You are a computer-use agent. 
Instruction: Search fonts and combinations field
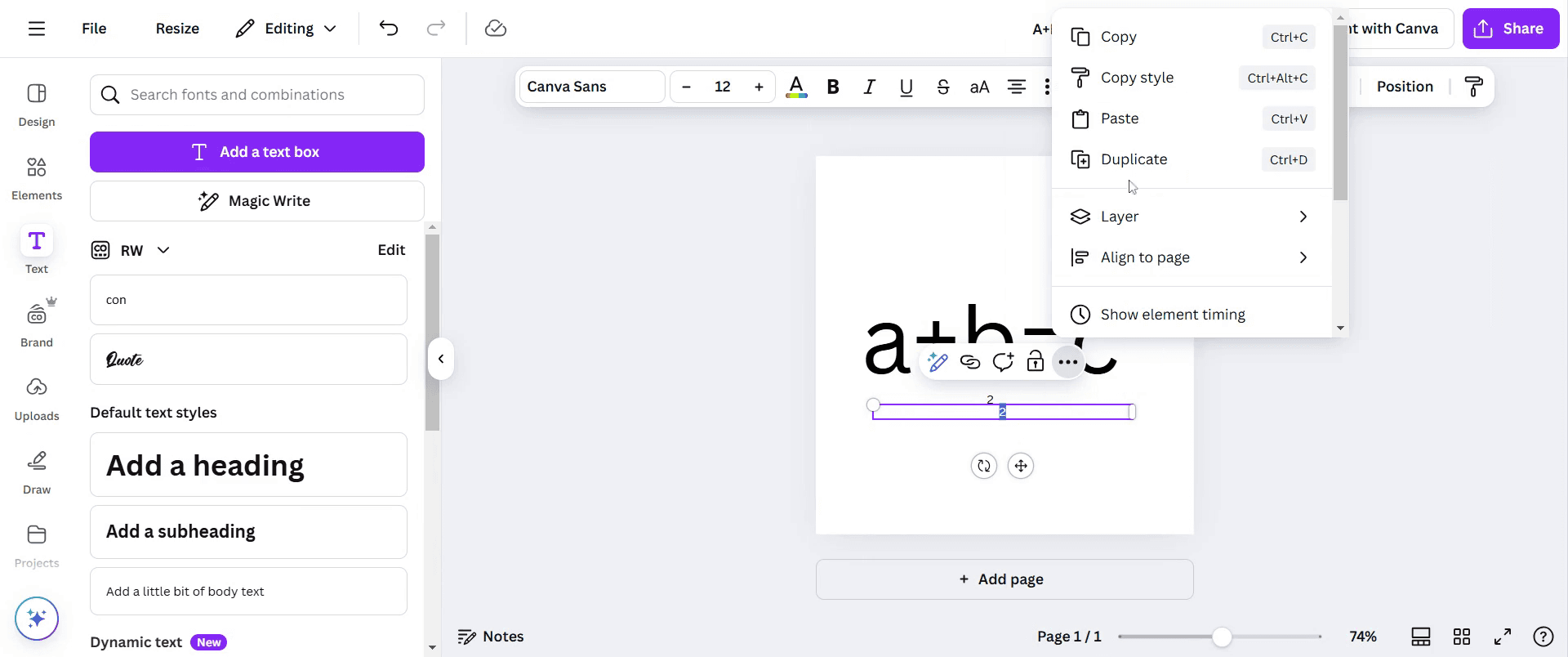[257, 95]
